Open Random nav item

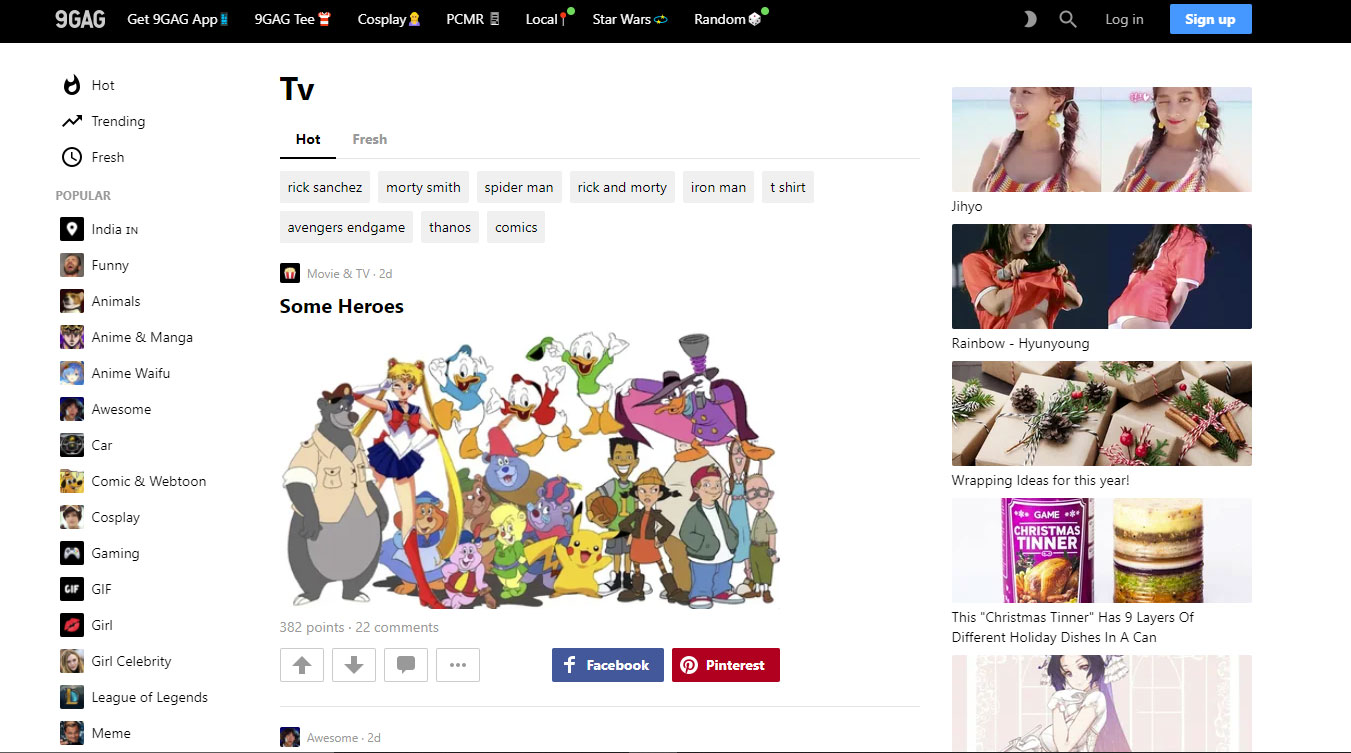pyautogui.click(x=728, y=19)
